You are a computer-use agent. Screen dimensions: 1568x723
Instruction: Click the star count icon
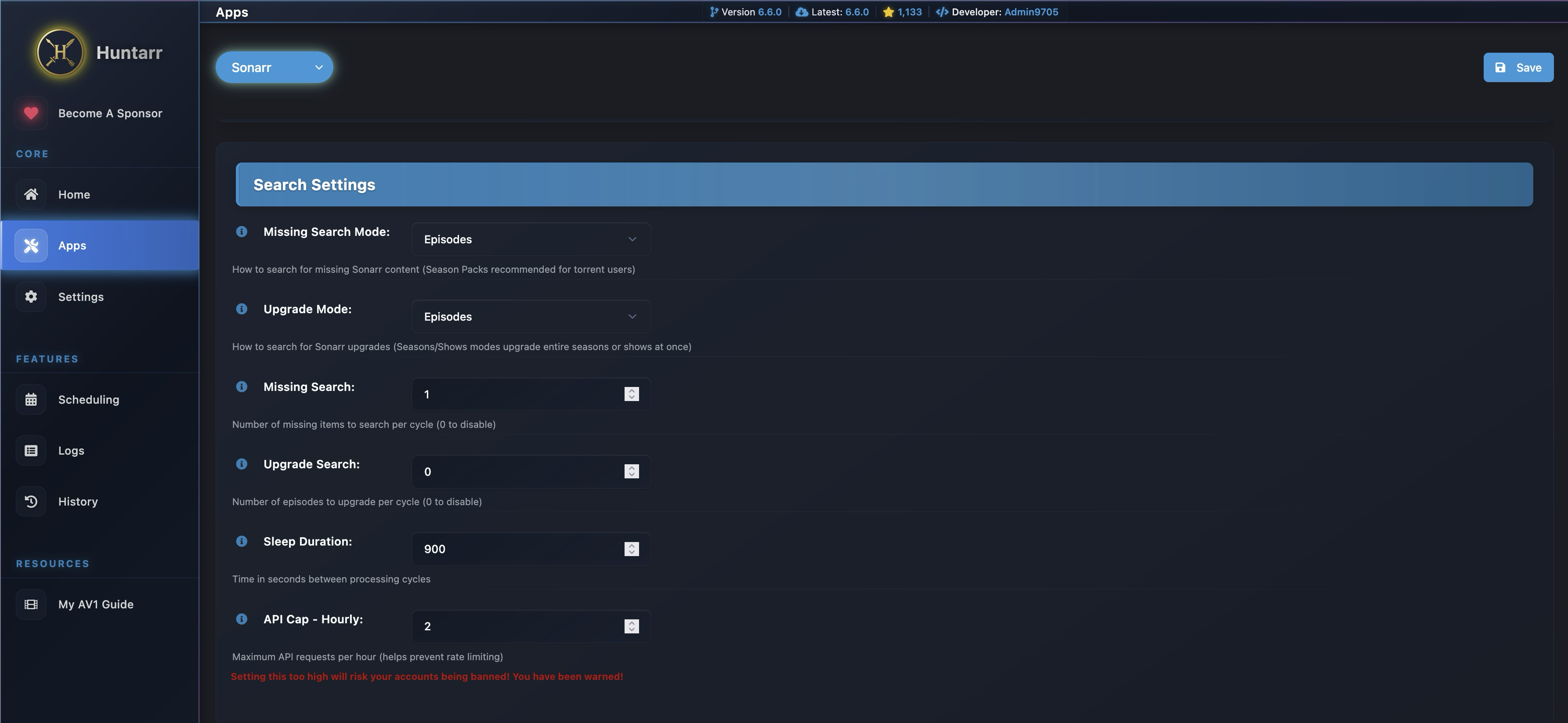pyautogui.click(x=888, y=11)
